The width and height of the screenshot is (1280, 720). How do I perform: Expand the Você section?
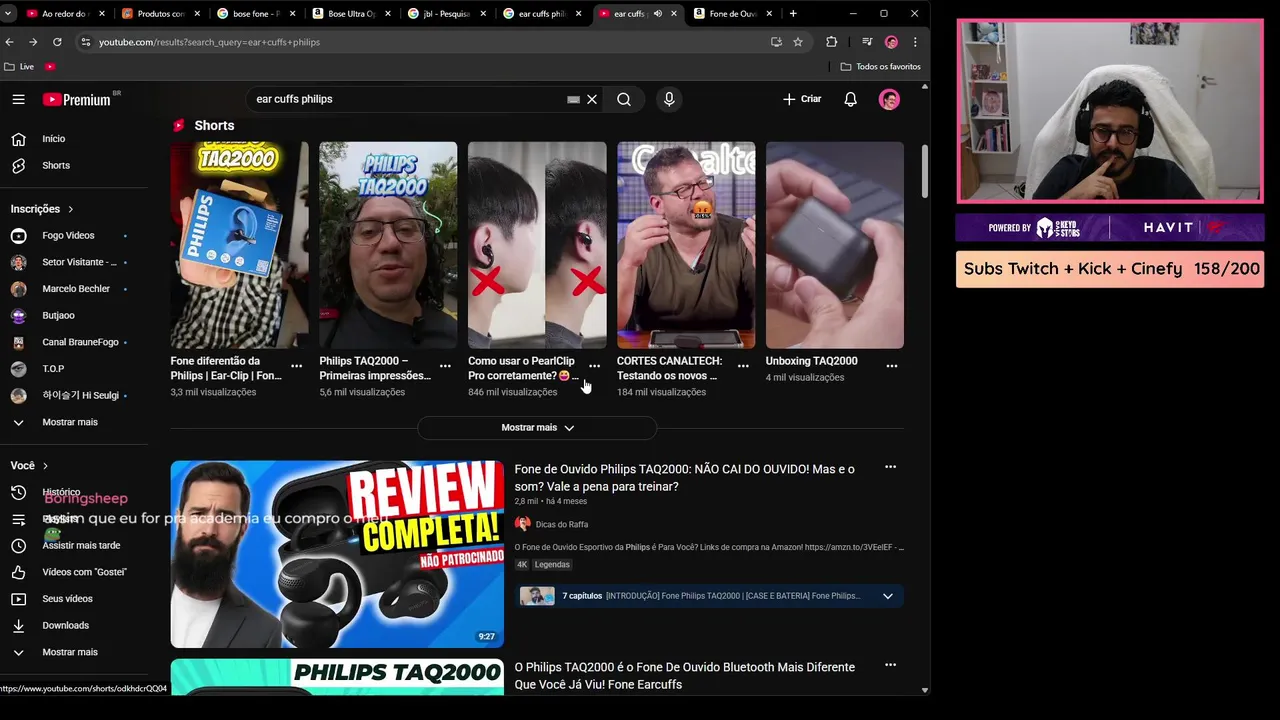point(30,466)
